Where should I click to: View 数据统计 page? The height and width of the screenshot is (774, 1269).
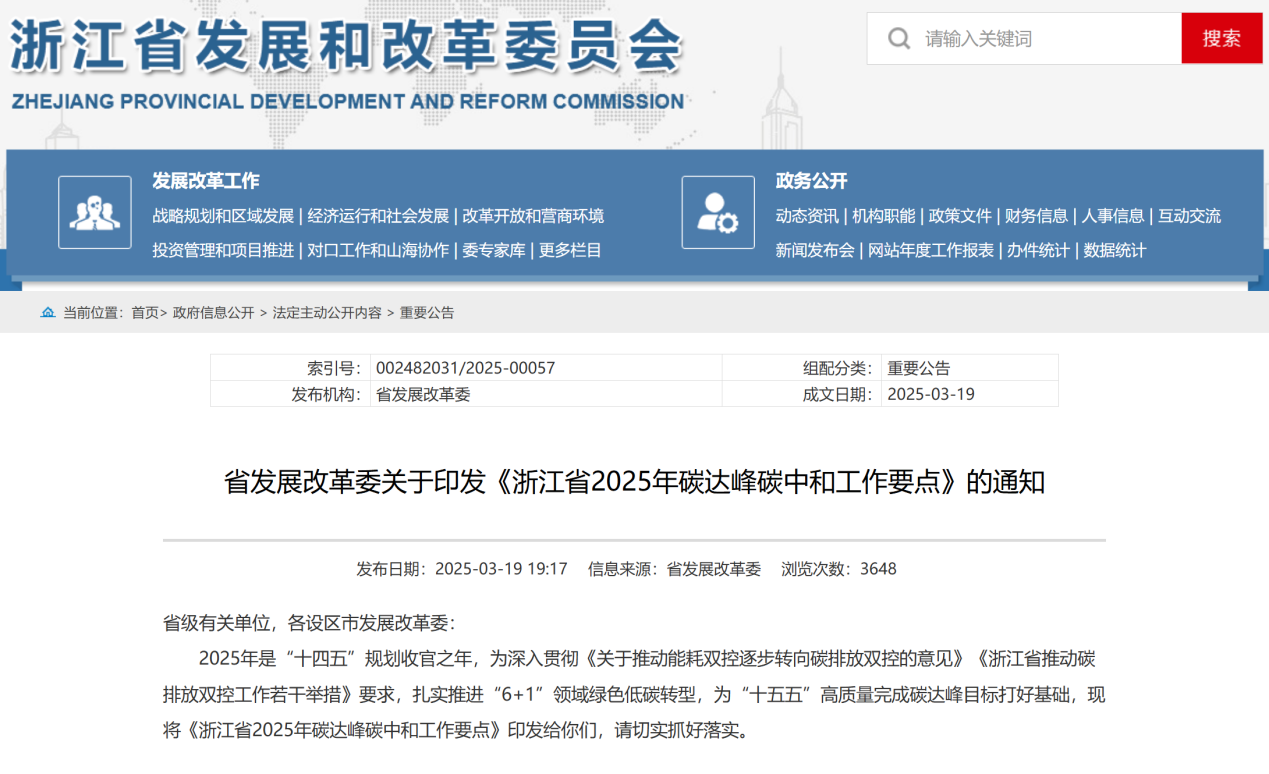(x=1115, y=250)
